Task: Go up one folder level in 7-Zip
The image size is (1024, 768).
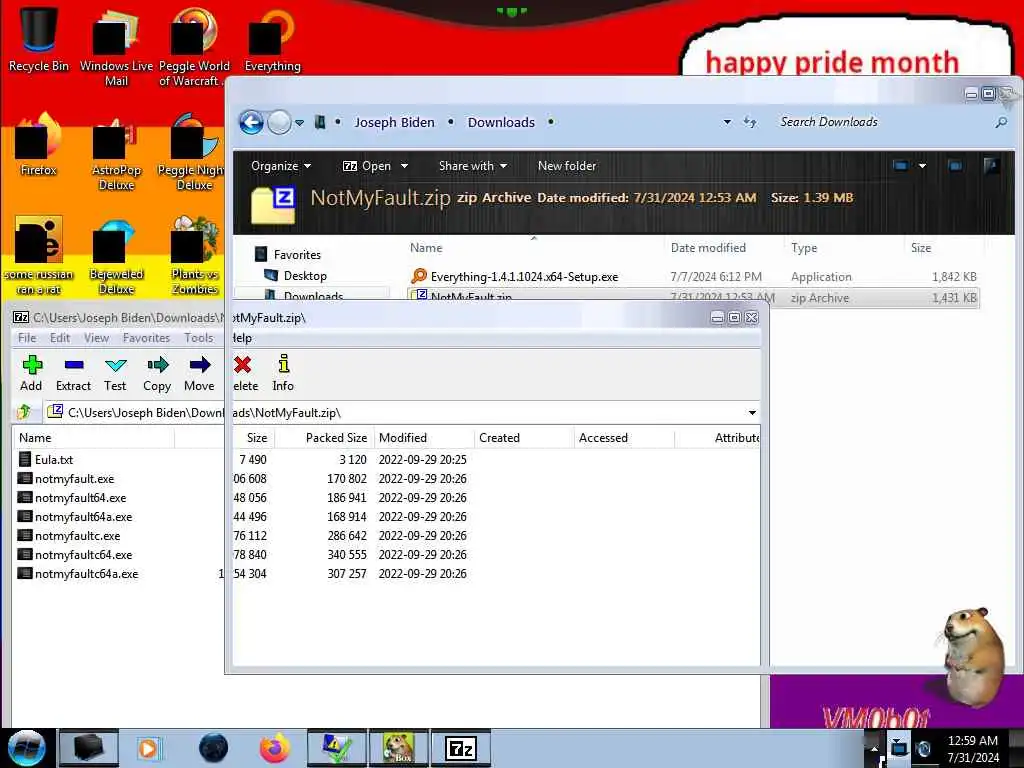Action: (x=25, y=412)
